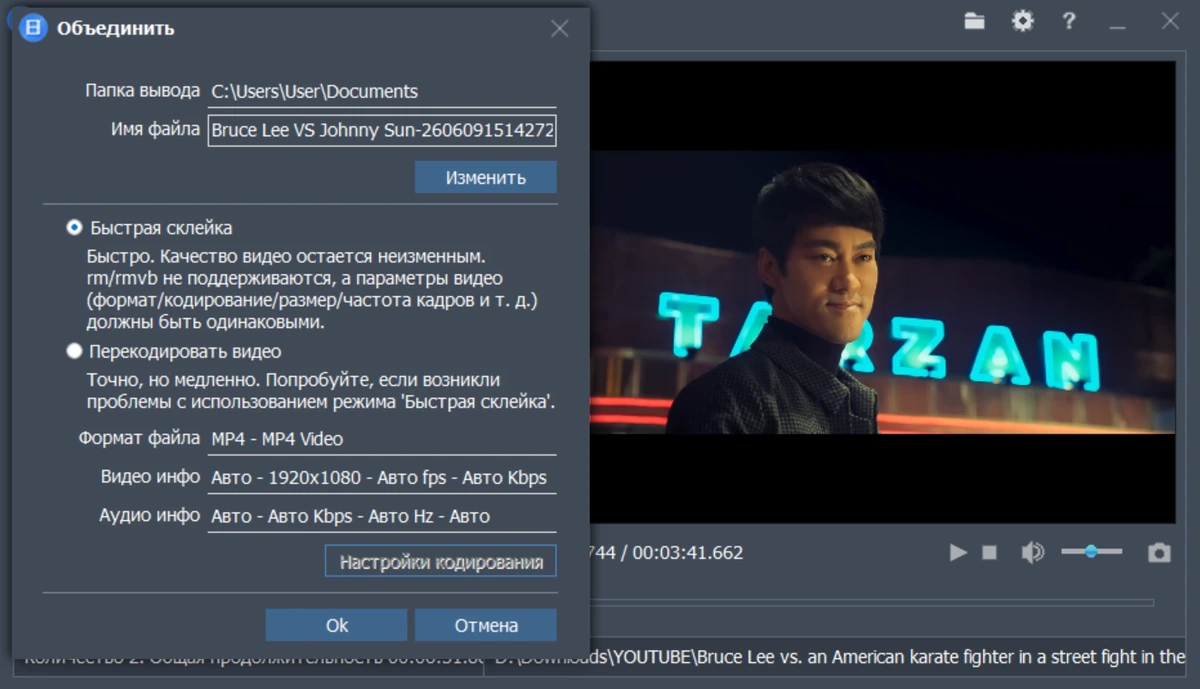
Task: Click the Объединить dialog app icon
Action: click(34, 28)
